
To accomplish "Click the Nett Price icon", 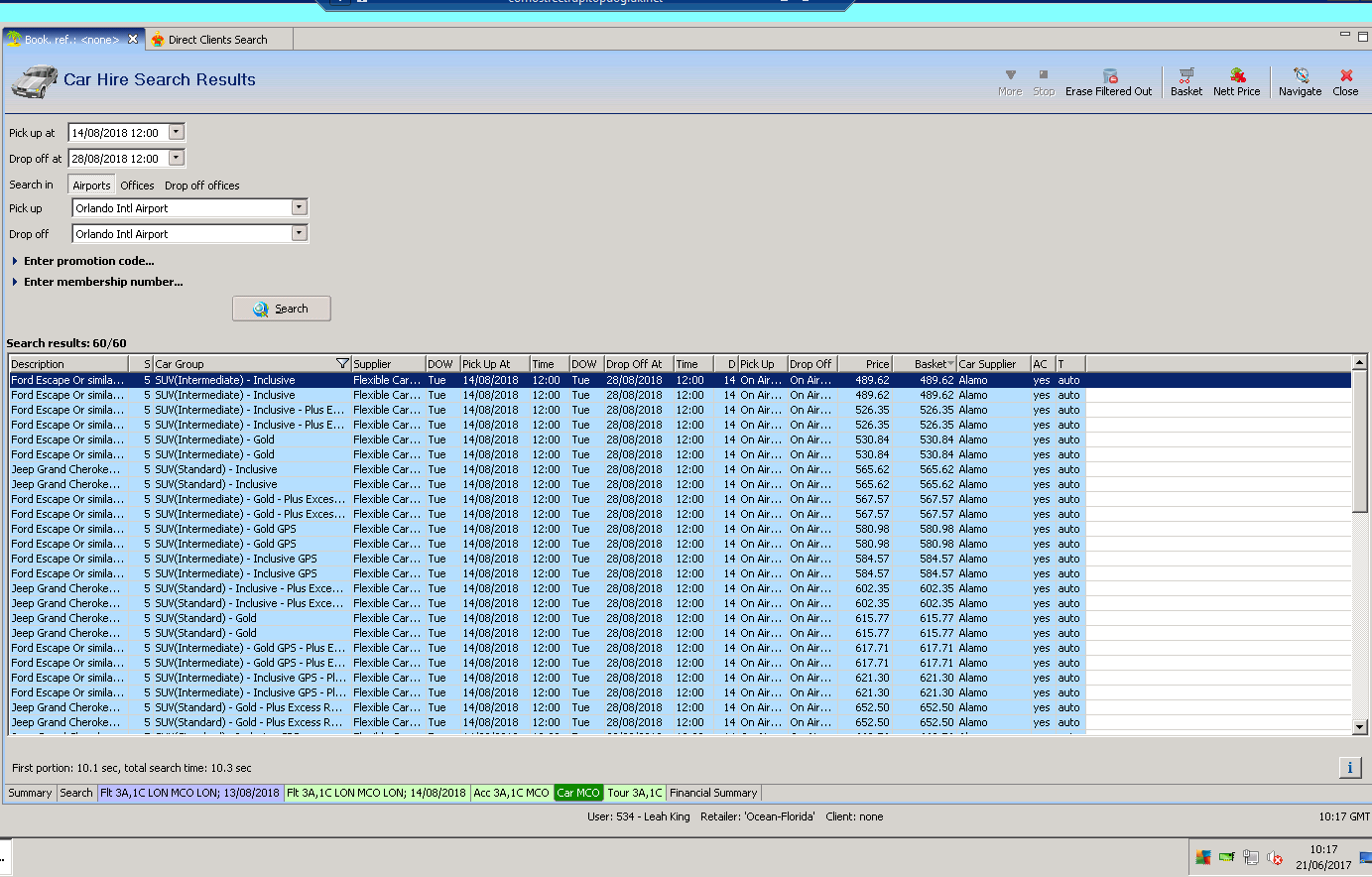I will pyautogui.click(x=1236, y=80).
